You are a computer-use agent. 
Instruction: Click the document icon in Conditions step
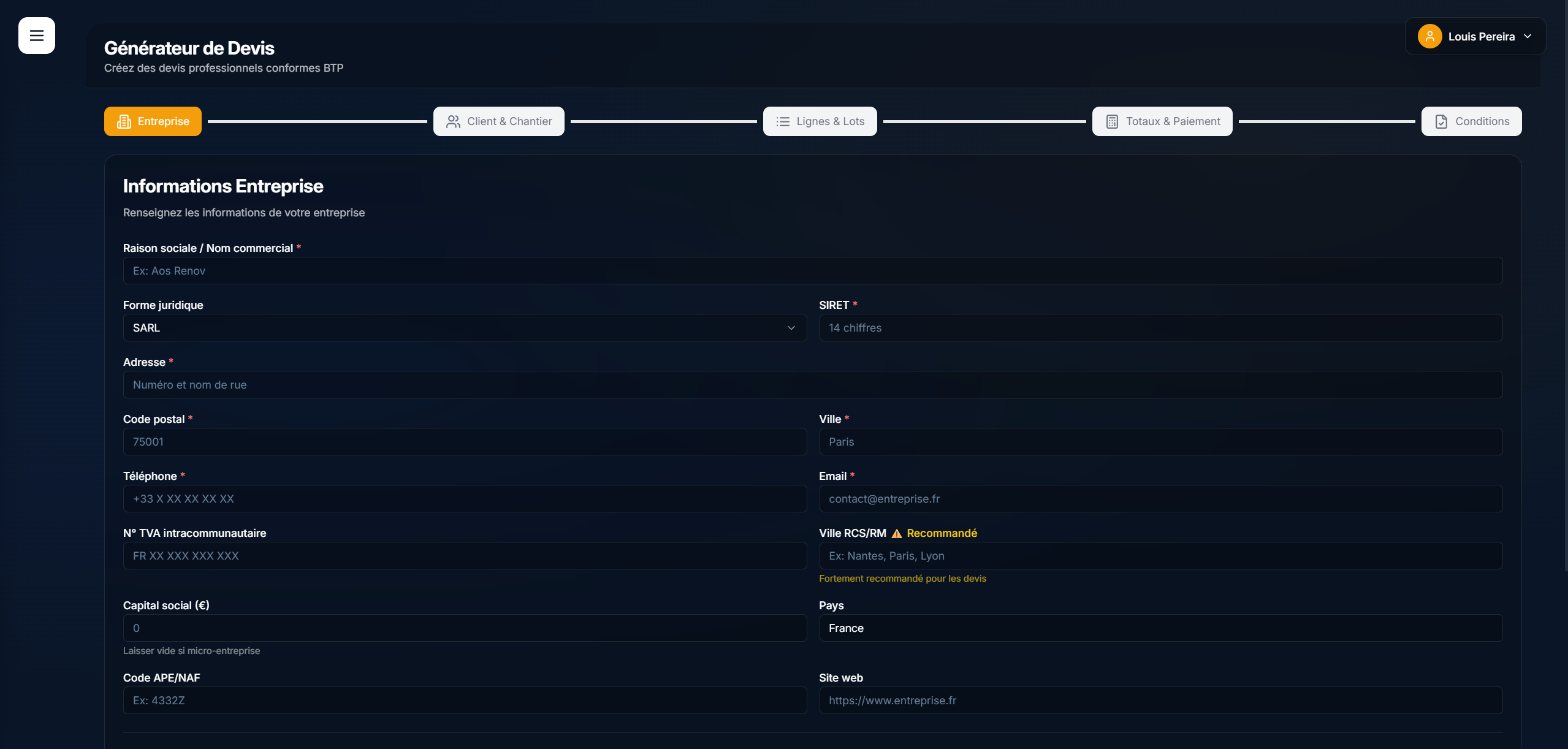[1441, 121]
